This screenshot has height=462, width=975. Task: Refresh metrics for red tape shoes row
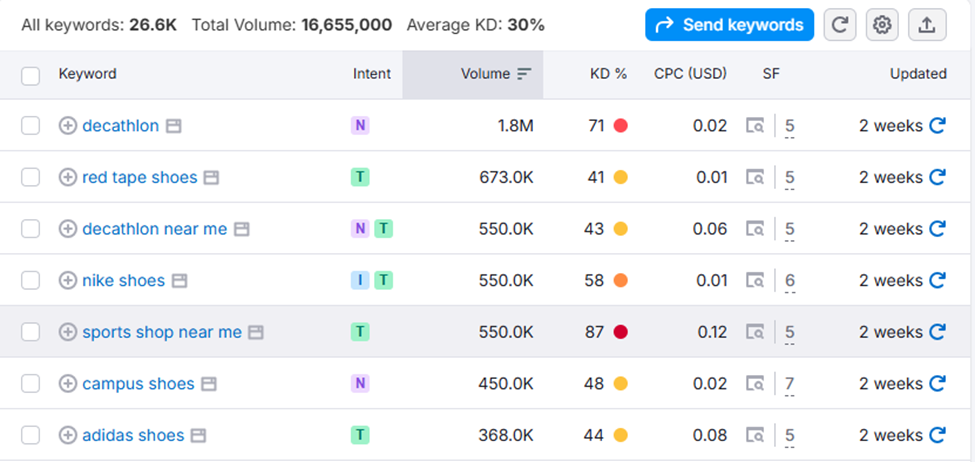tap(937, 177)
